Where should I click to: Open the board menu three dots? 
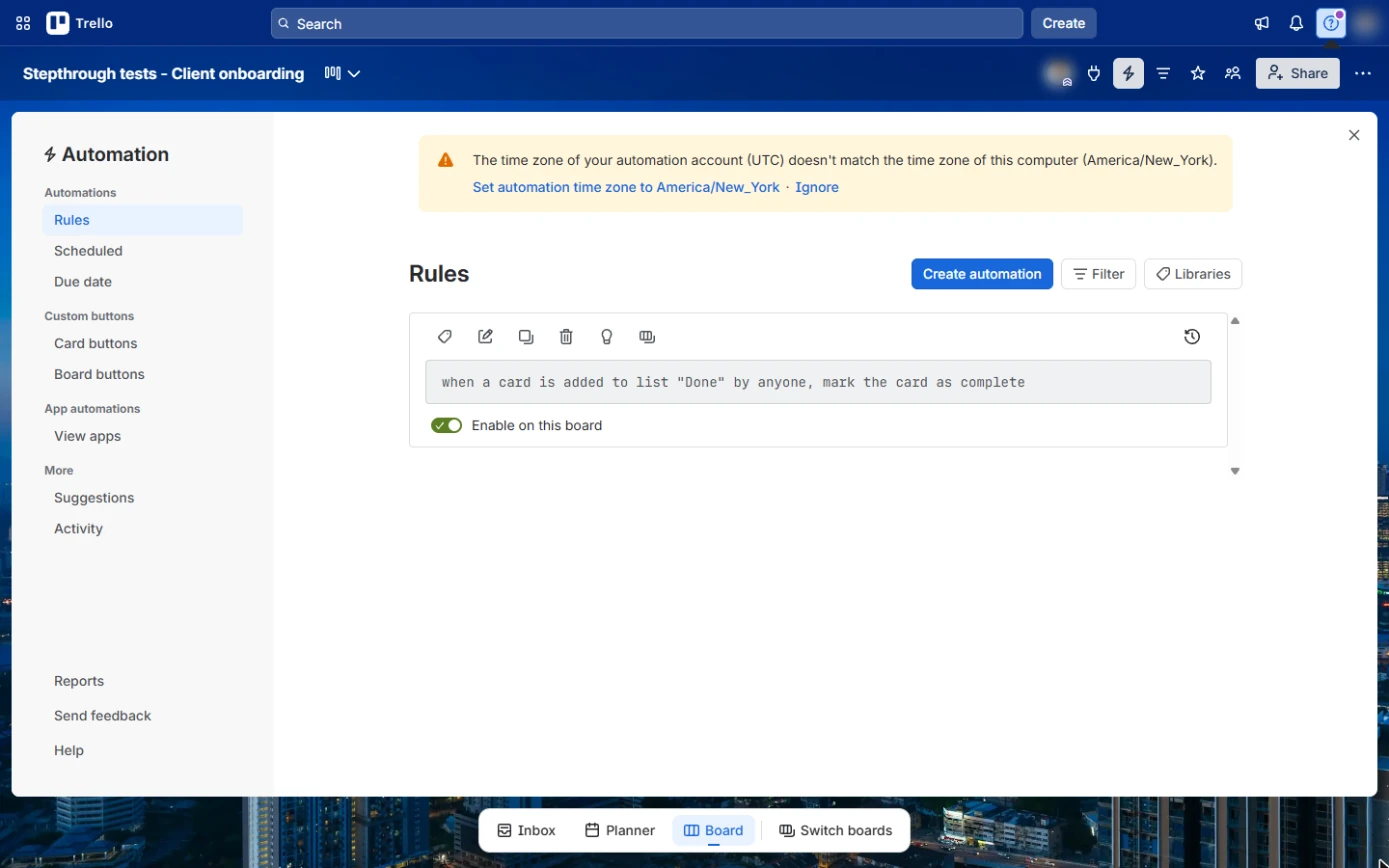pyautogui.click(x=1363, y=73)
